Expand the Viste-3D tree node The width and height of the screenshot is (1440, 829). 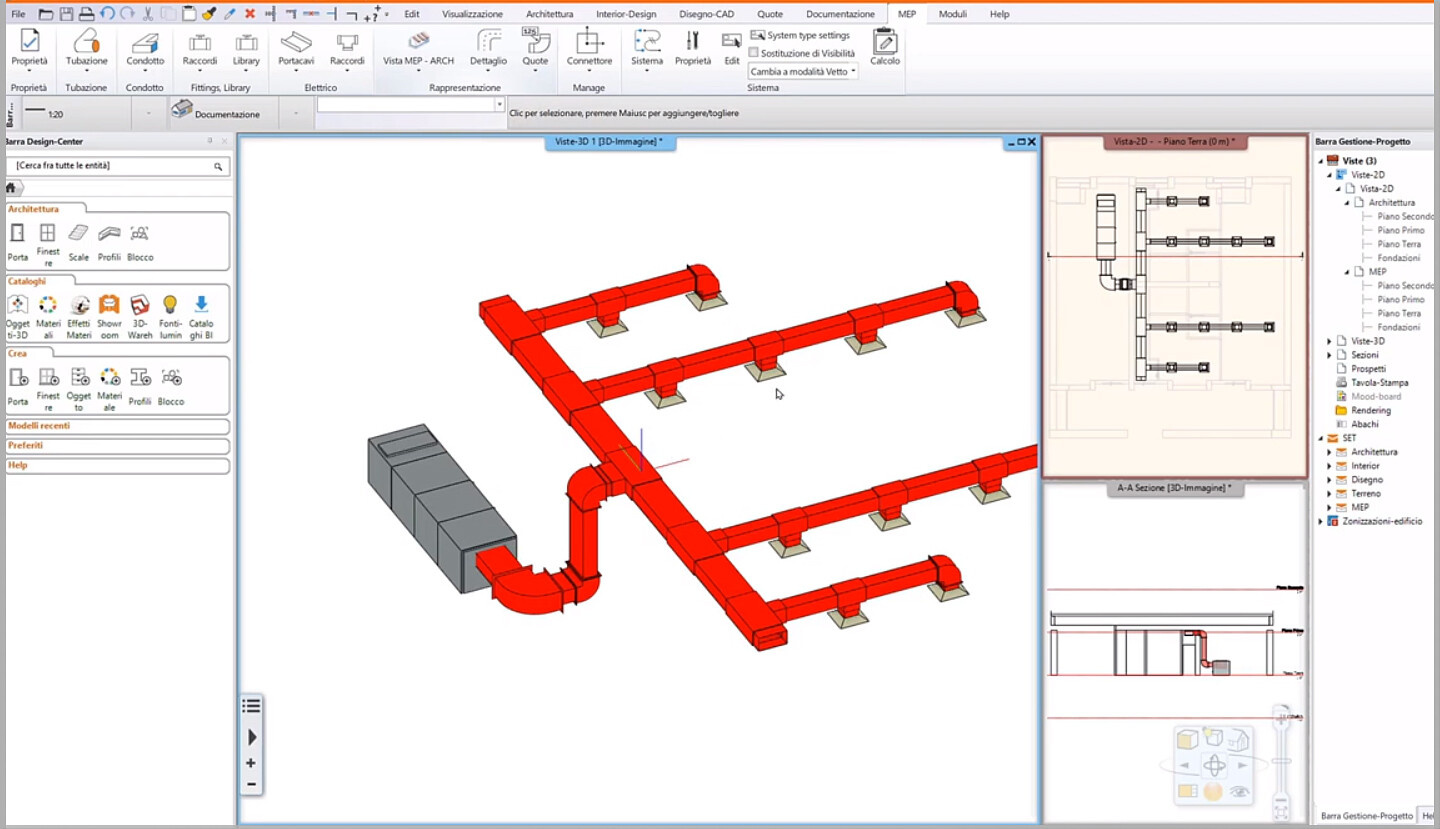(1330, 341)
